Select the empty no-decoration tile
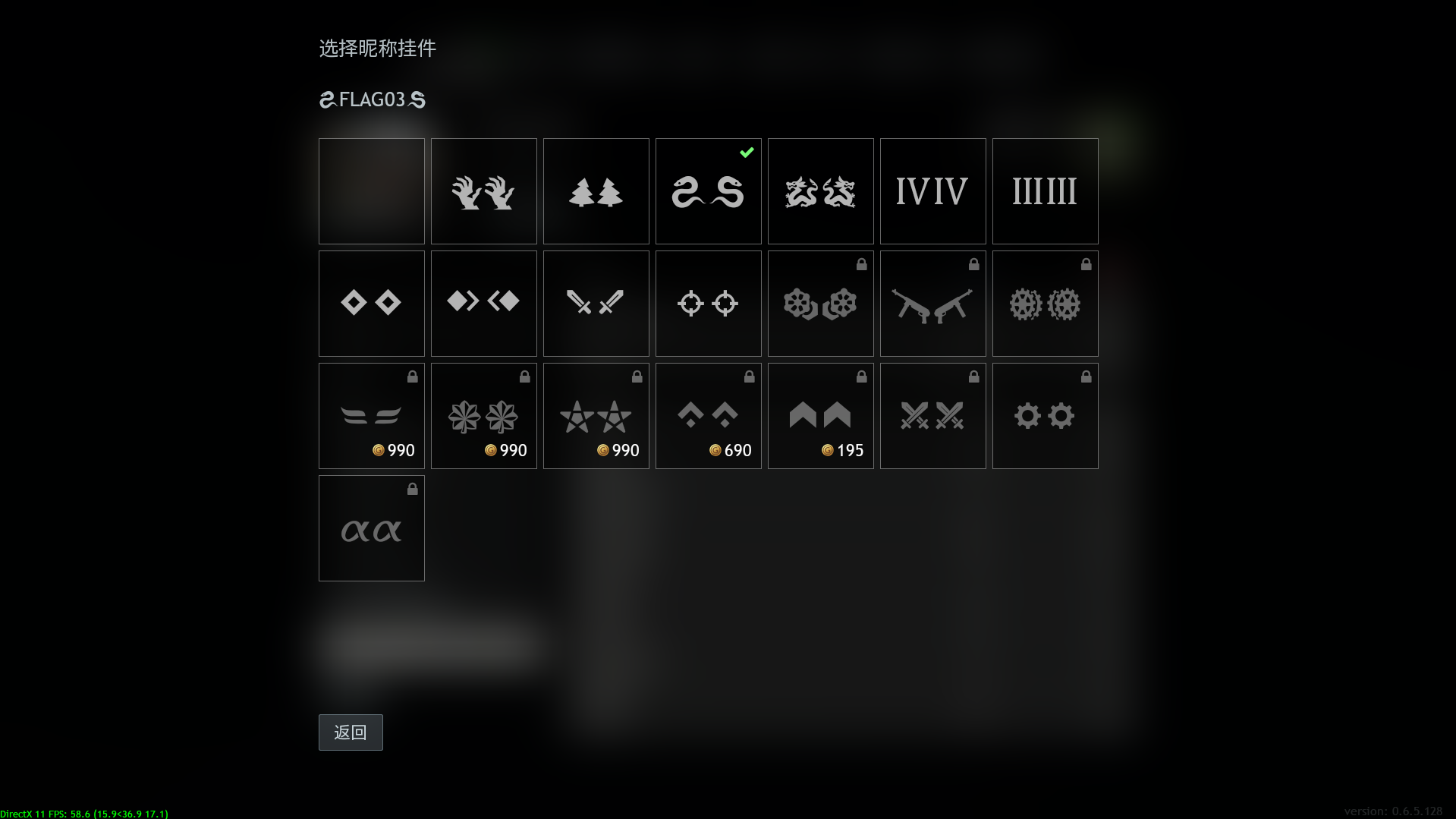Screen dimensions: 1456x819 (372, 191)
